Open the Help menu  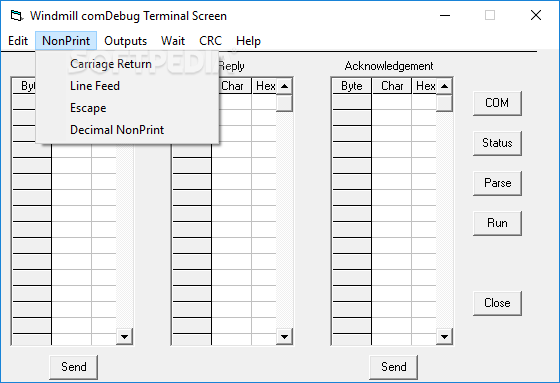click(x=248, y=41)
